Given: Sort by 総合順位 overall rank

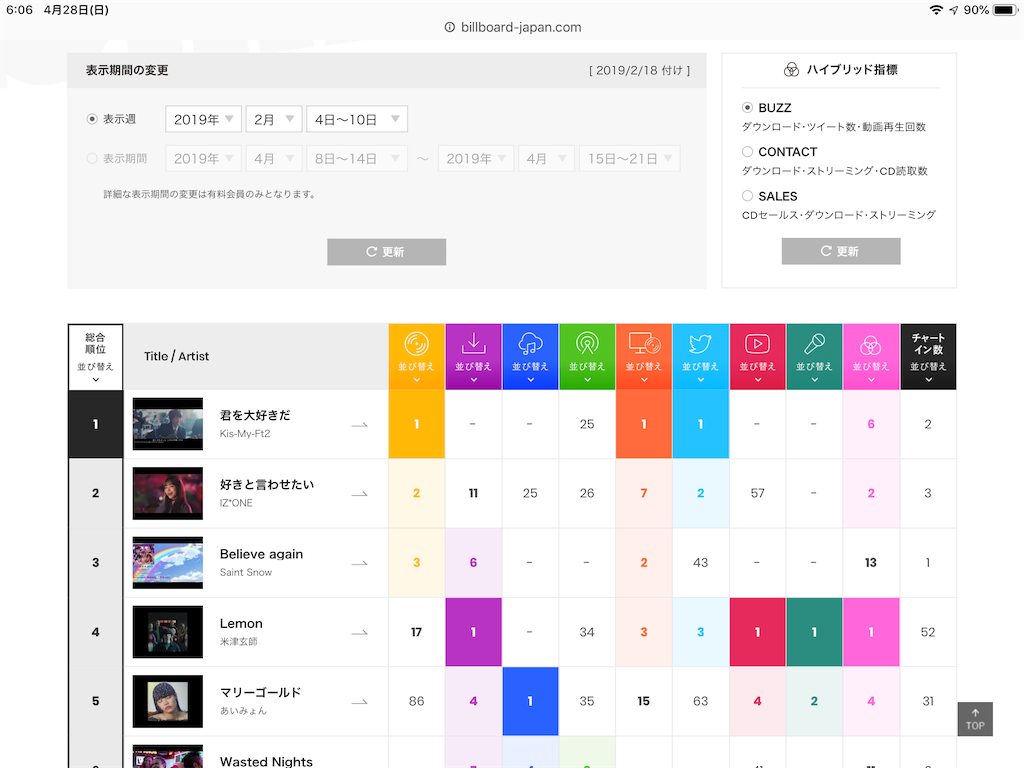Looking at the screenshot, I should tap(95, 357).
